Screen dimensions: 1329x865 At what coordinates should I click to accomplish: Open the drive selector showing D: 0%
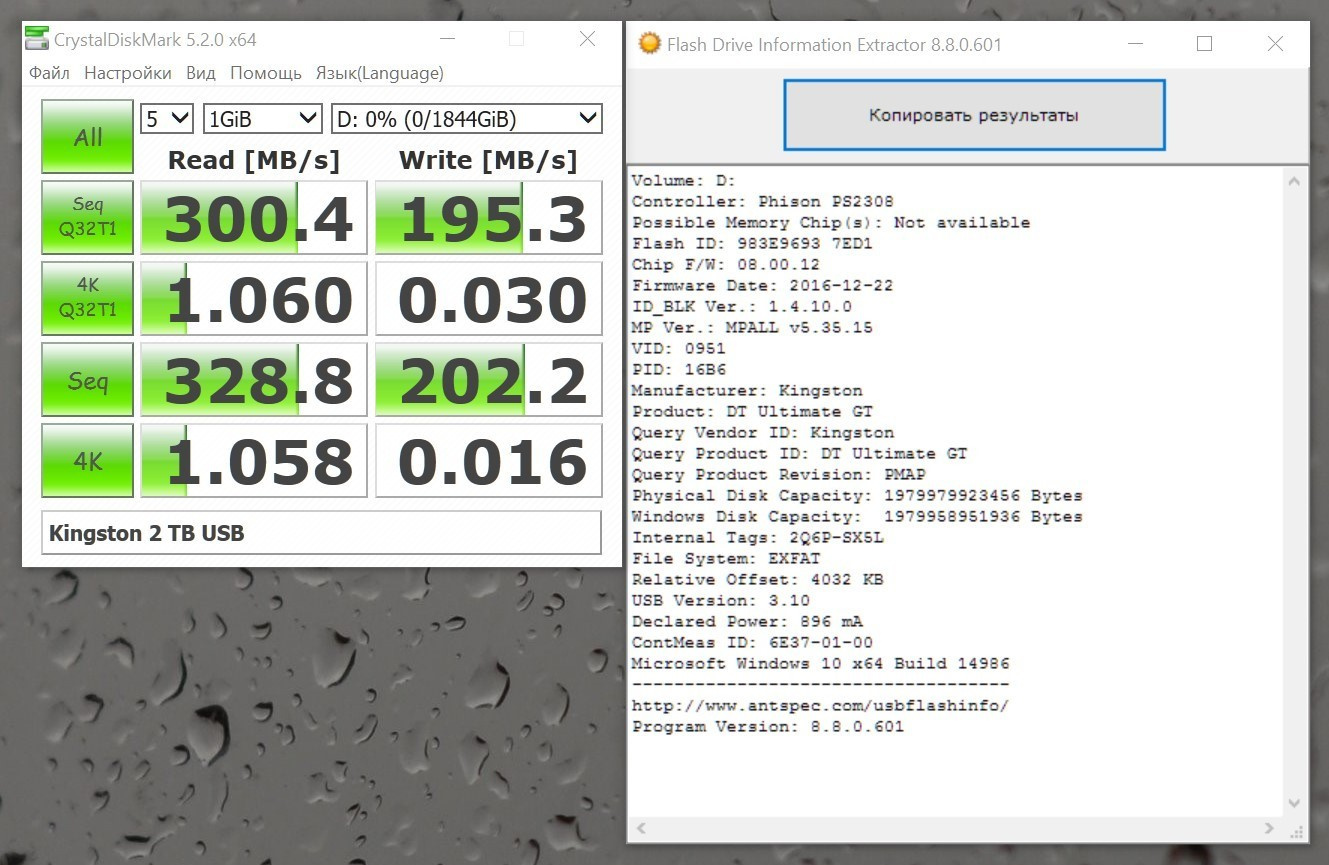466,119
